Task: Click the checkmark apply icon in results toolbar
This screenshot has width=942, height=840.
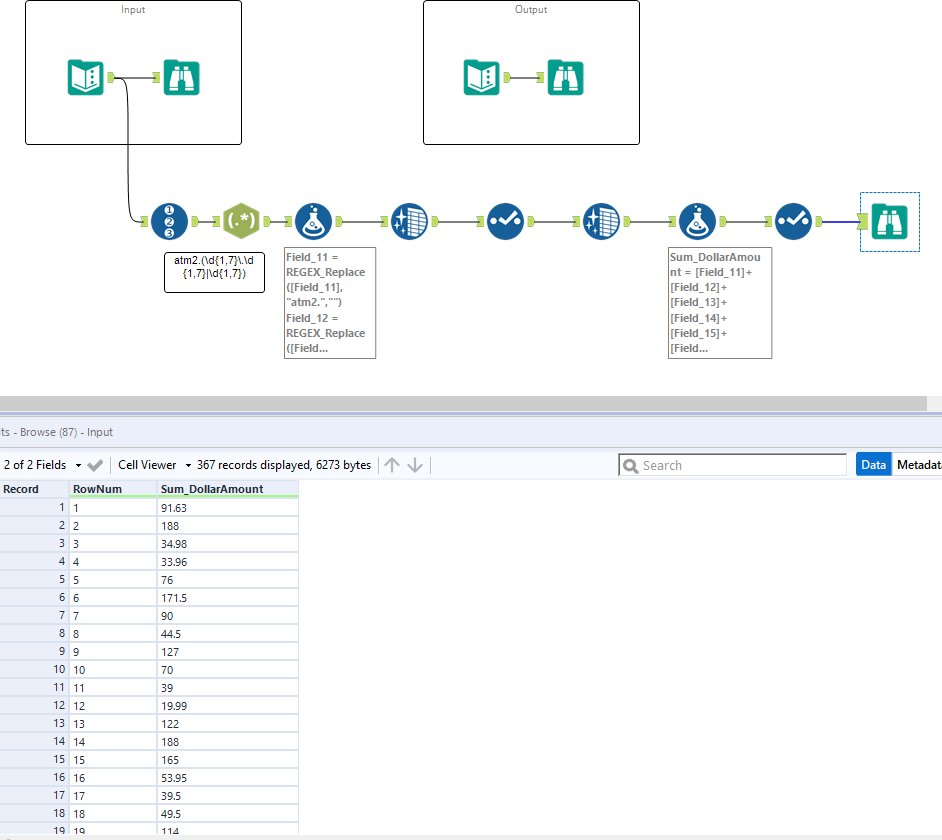Action: pos(95,465)
